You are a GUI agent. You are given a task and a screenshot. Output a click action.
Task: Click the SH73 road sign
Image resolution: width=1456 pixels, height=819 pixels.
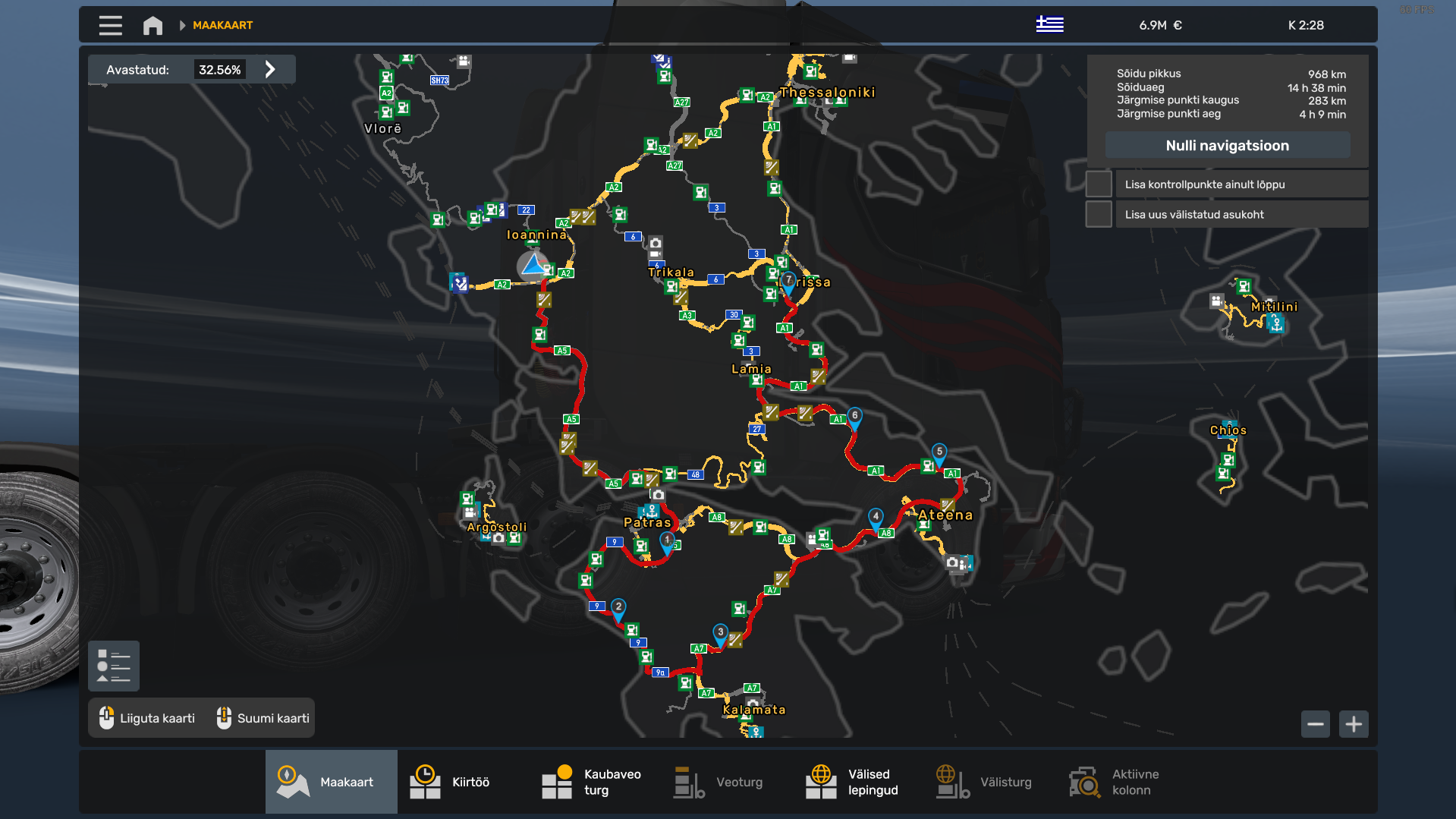click(440, 80)
